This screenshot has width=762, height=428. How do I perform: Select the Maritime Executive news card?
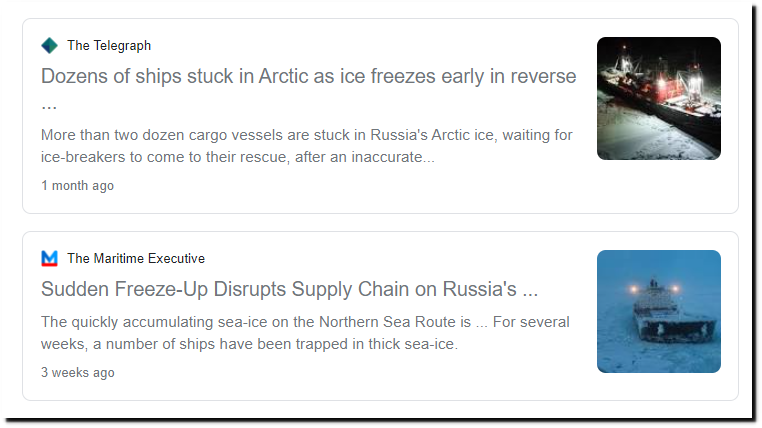point(381,316)
